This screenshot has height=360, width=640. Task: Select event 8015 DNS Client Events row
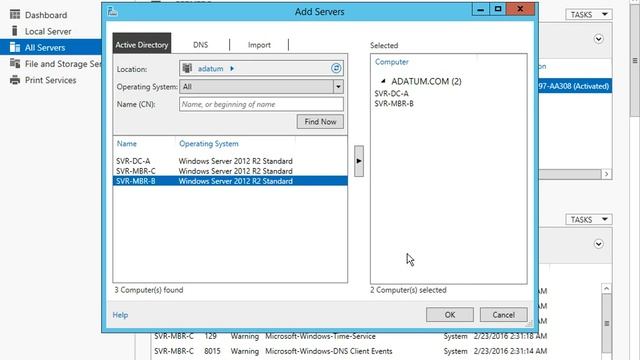(351, 351)
